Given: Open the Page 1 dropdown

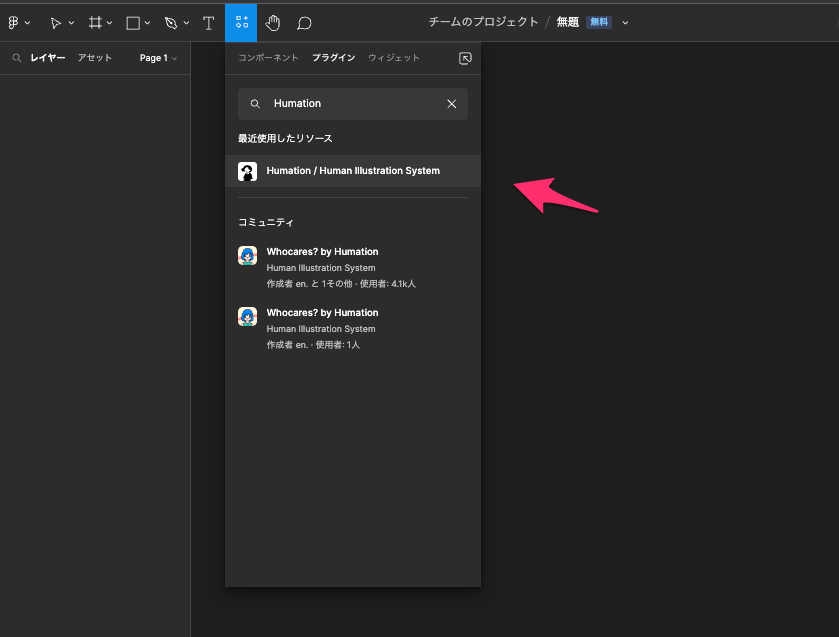Looking at the screenshot, I should pos(158,58).
